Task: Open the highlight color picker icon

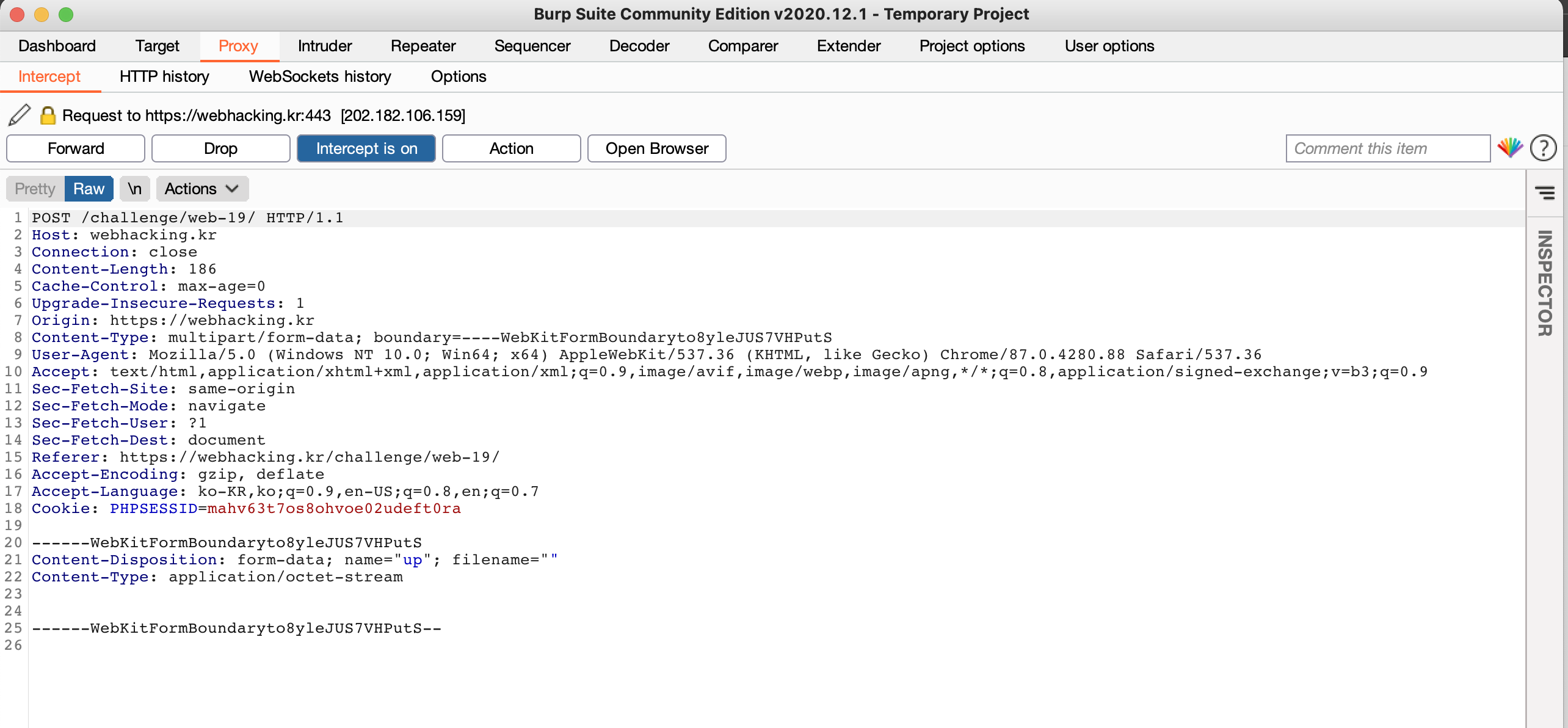Action: click(1510, 148)
